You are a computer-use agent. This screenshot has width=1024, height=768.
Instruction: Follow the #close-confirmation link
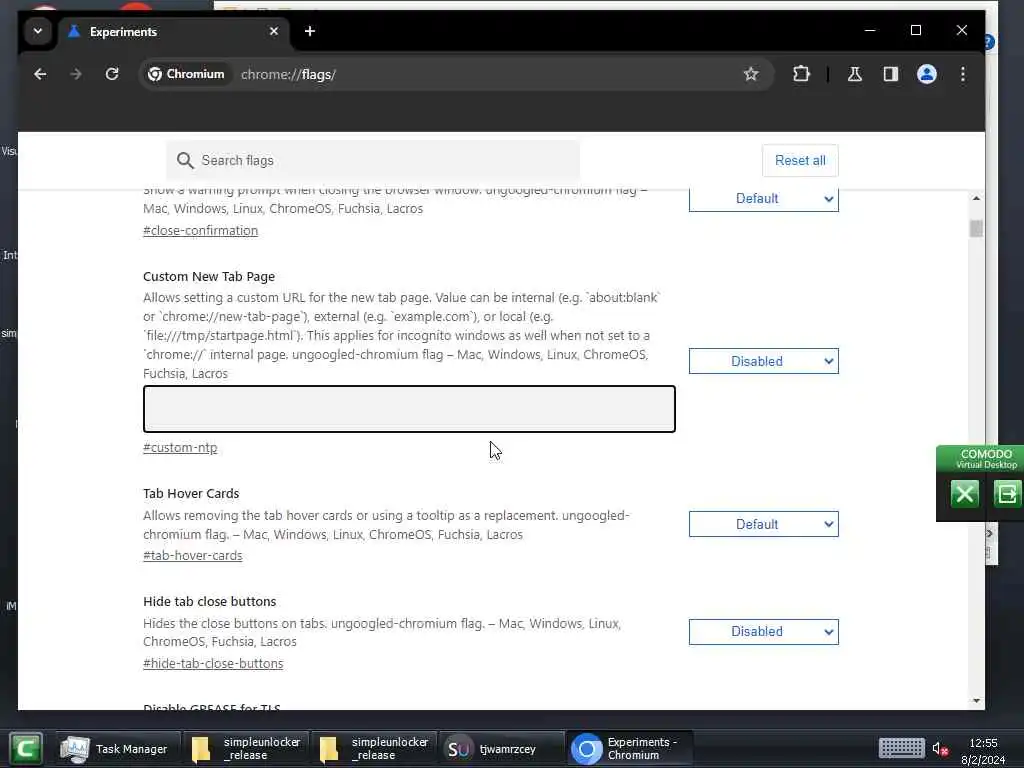coord(200,231)
